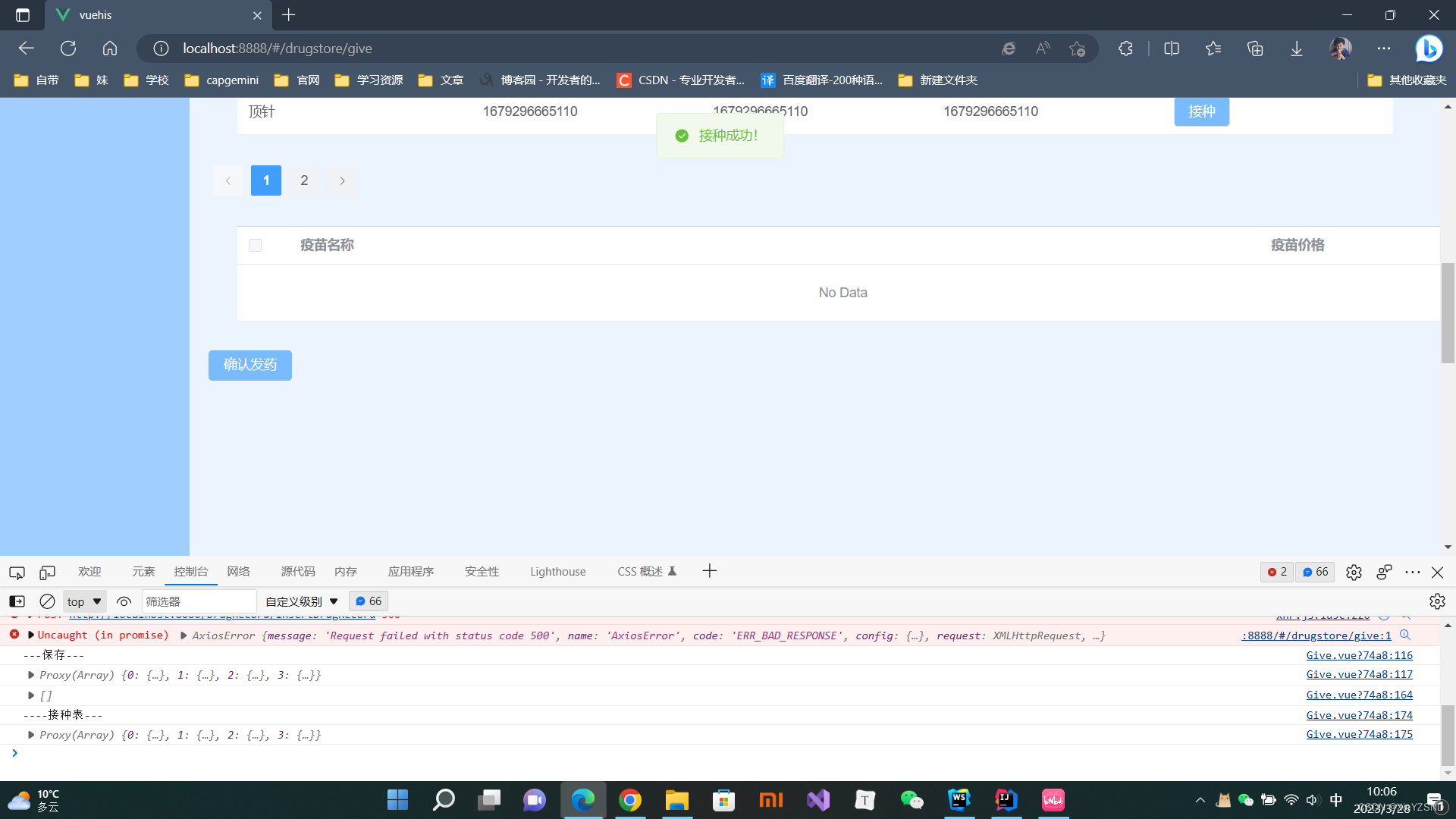Screen dimensions: 1456x819
Task: Click inside the 筛选器 filter input
Action: 199,601
